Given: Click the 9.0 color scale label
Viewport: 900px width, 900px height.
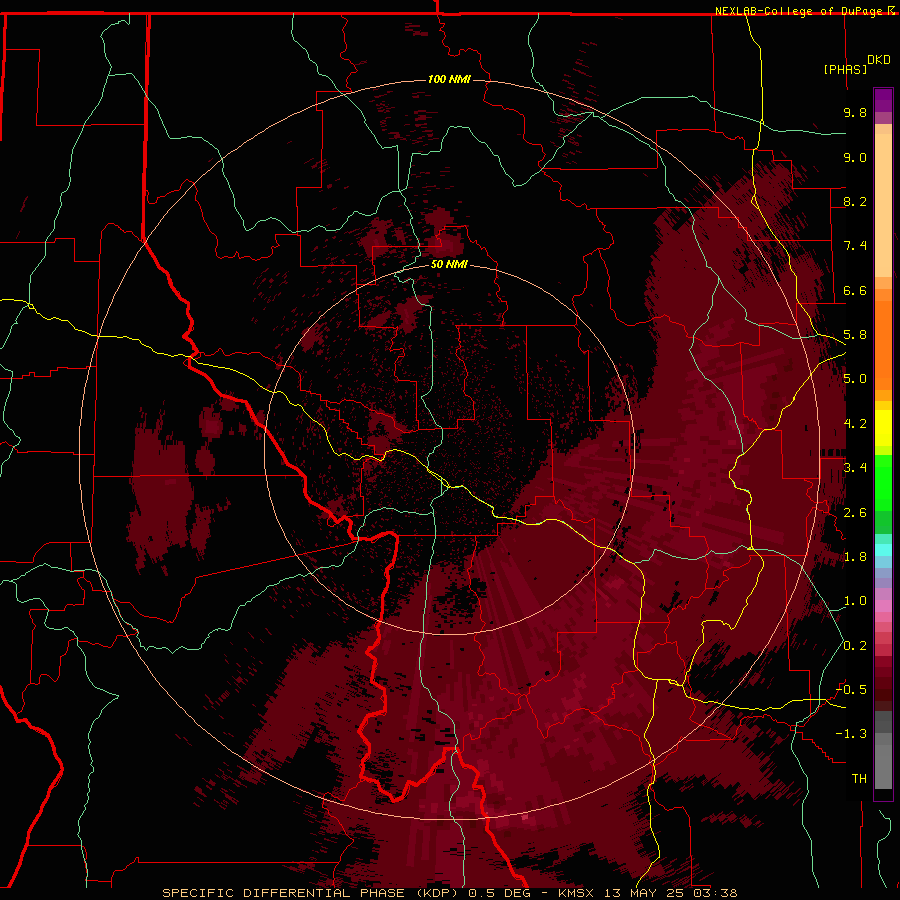Looking at the screenshot, I should (855, 157).
